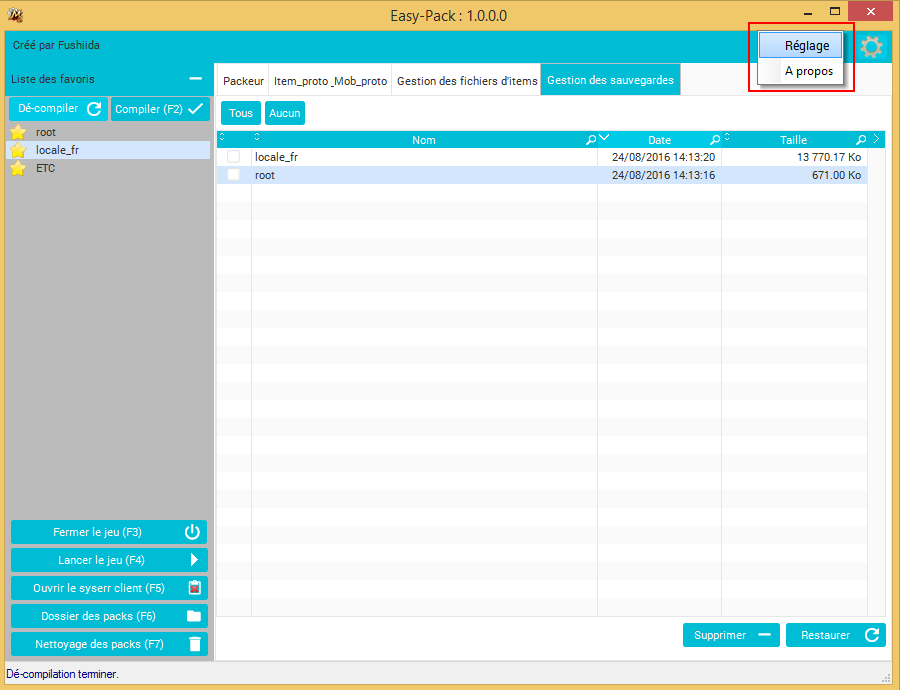Screen dimensions: 900x690
Task: Click the Easy-Pack app icon in title bar
Action: coord(15,15)
